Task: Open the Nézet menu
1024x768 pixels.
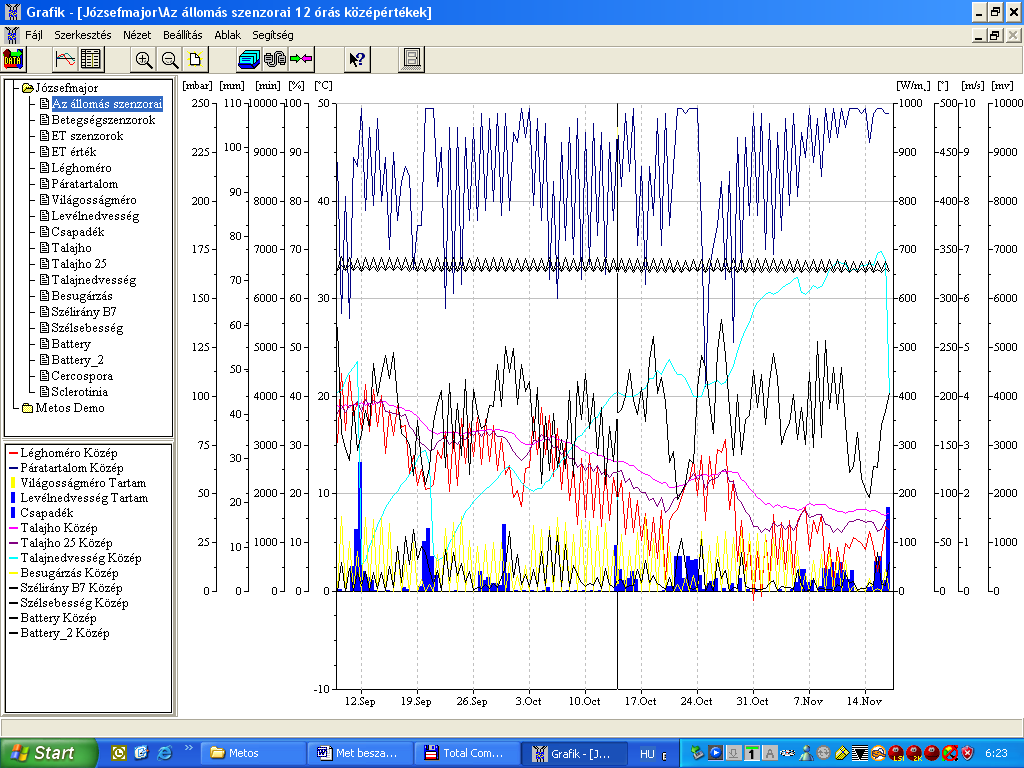Action: coord(136,35)
